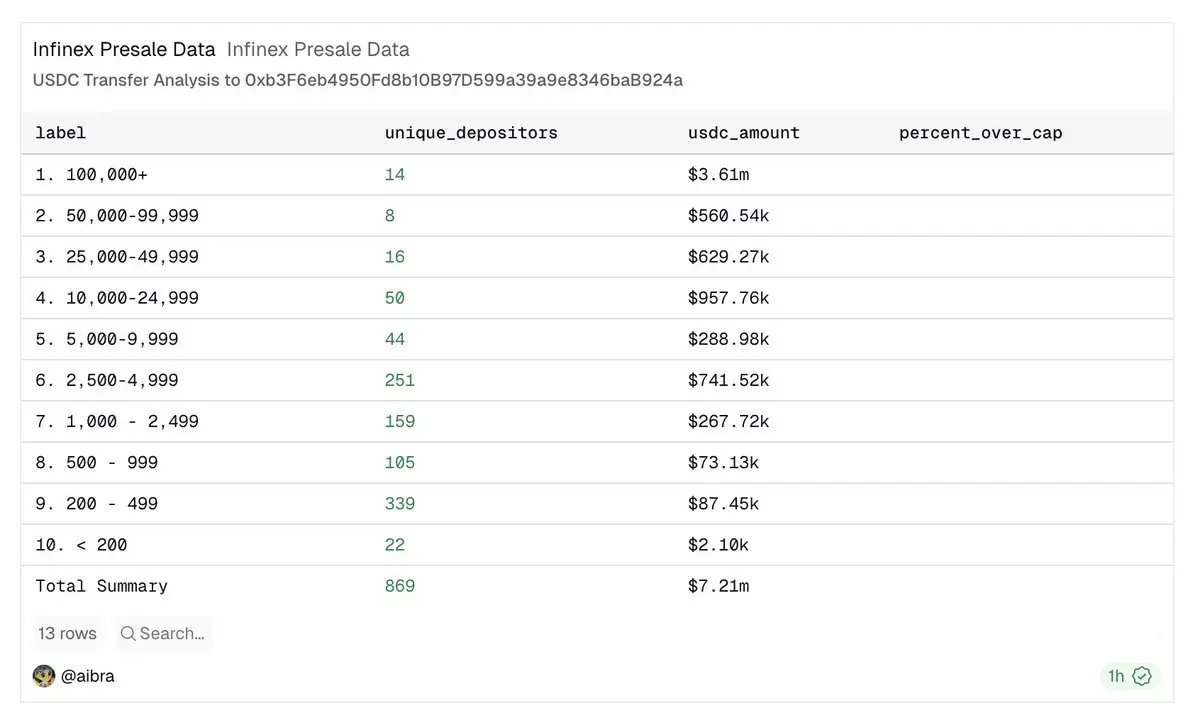The image size is (1200, 725).
Task: Select the 100,000+ row label
Action: [91, 175]
